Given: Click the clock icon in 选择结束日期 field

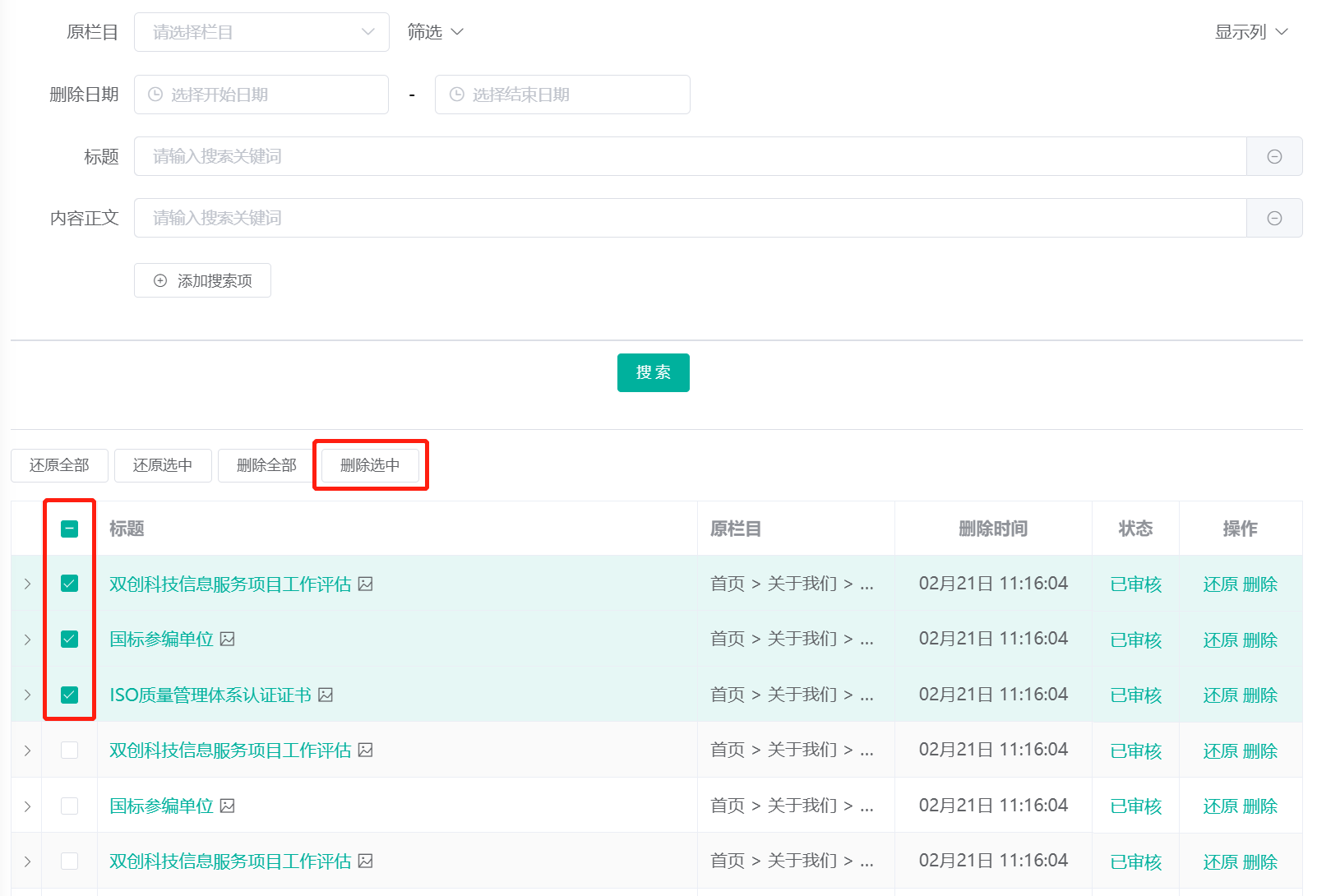Looking at the screenshot, I should click(x=456, y=95).
